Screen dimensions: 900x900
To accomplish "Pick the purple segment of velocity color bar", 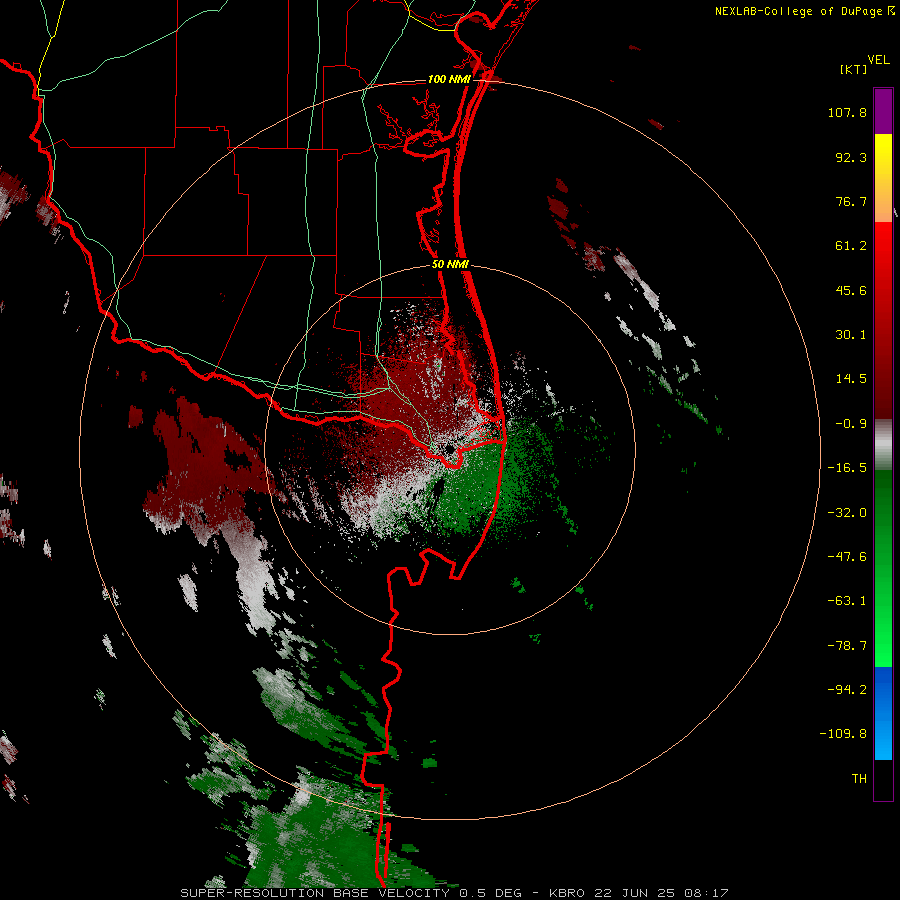I will tap(883, 111).
